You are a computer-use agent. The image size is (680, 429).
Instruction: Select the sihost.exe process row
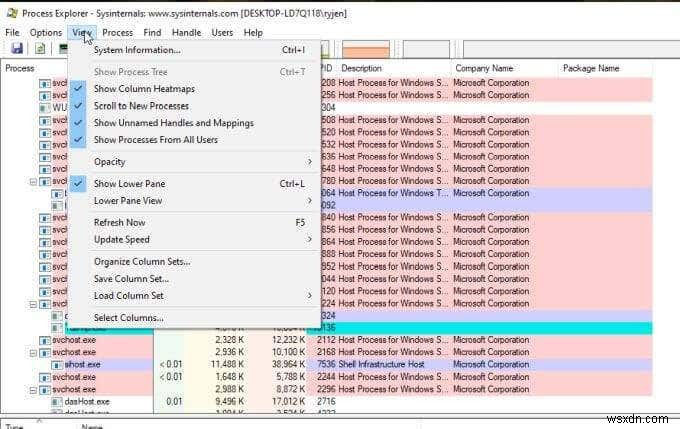tap(326, 365)
